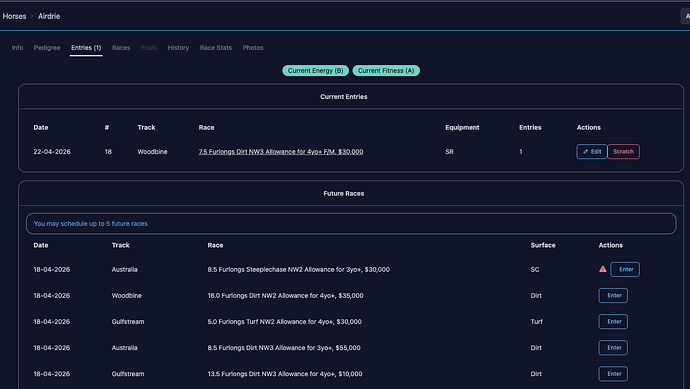690x389 pixels.
Task: Switch to the Pedigree tab
Action: pyautogui.click(x=47, y=48)
